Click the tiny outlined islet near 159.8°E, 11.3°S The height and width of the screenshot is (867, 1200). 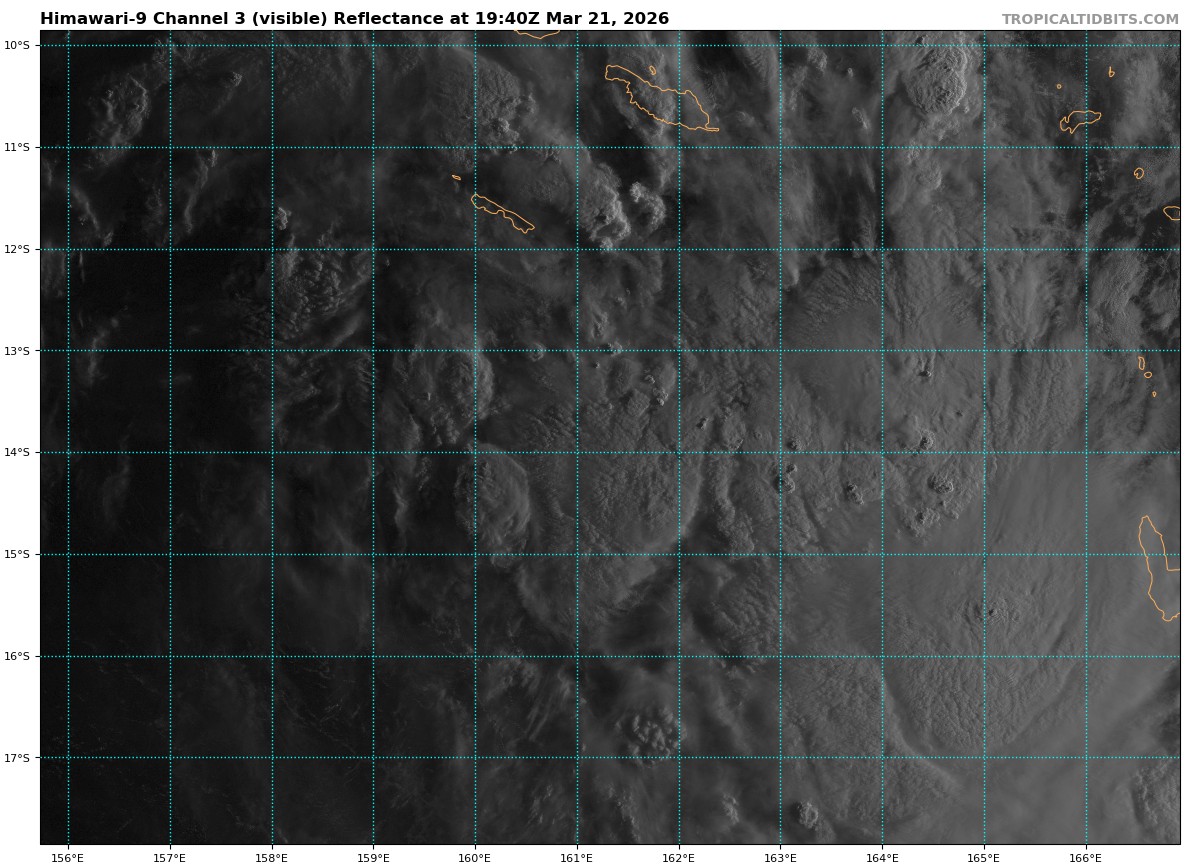pos(456,178)
